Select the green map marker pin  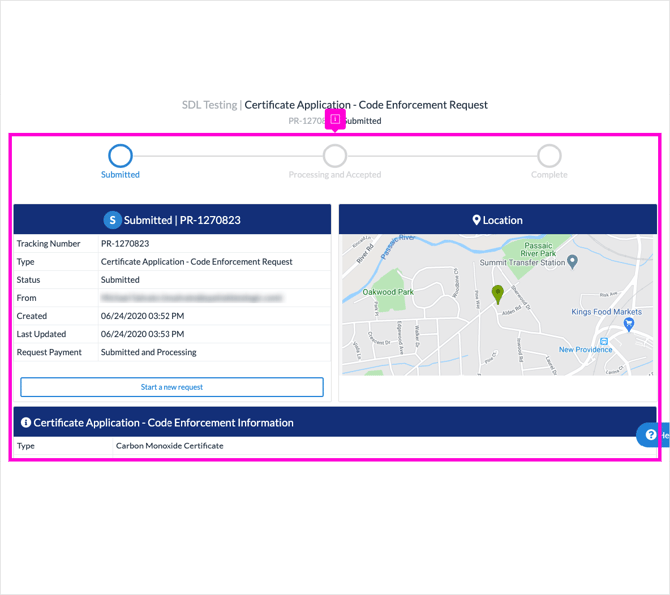point(497,295)
